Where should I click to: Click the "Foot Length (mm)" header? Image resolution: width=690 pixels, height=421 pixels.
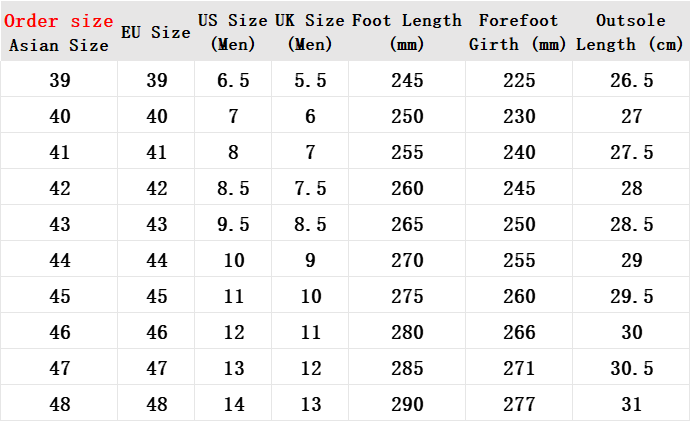tap(407, 32)
